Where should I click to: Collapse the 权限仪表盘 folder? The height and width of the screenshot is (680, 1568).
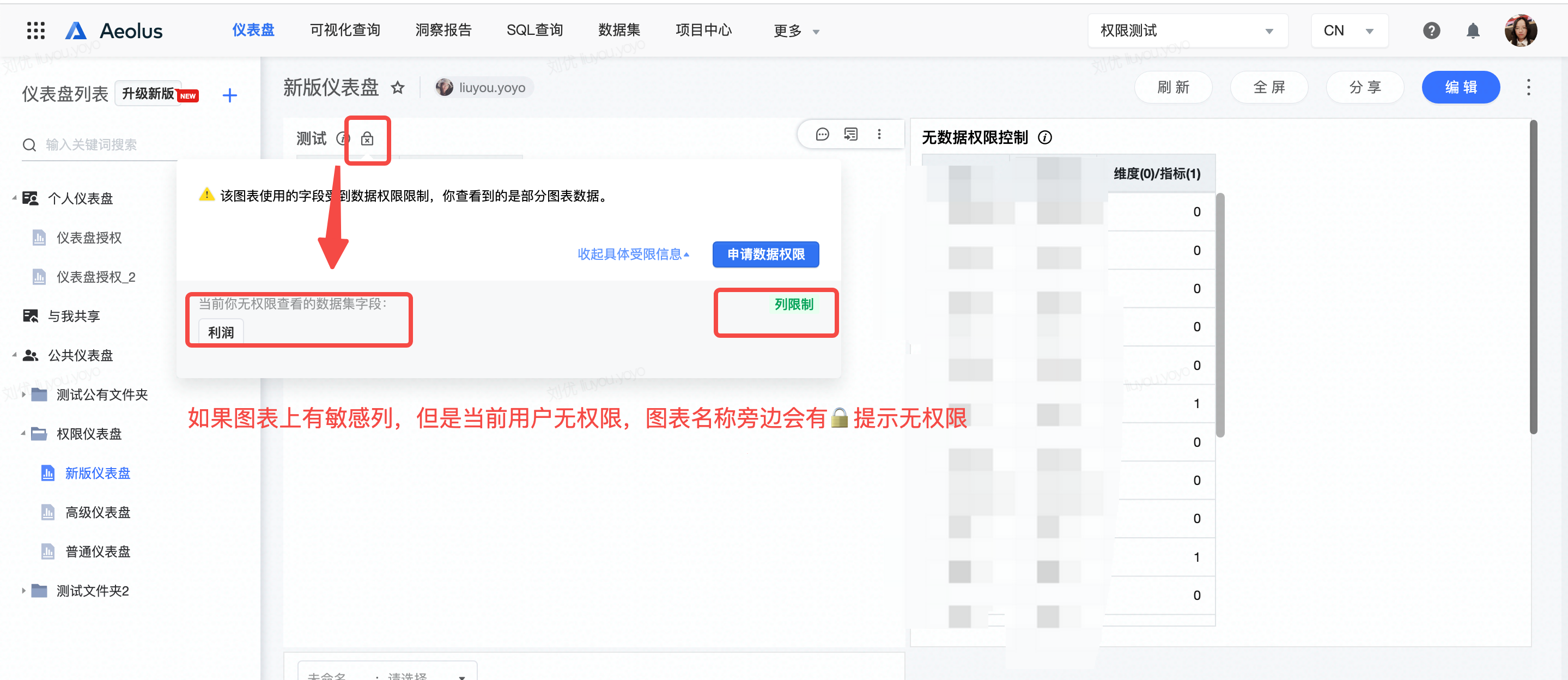(x=23, y=434)
